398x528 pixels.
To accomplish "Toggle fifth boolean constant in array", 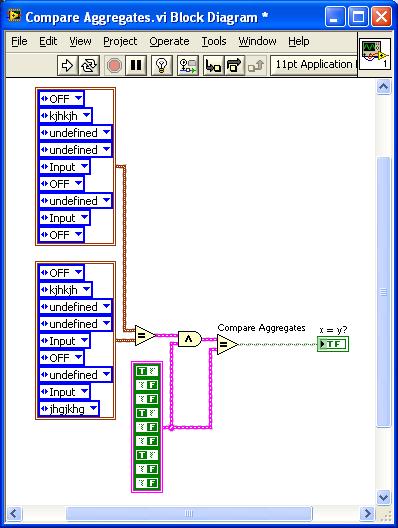I will coord(147,427).
